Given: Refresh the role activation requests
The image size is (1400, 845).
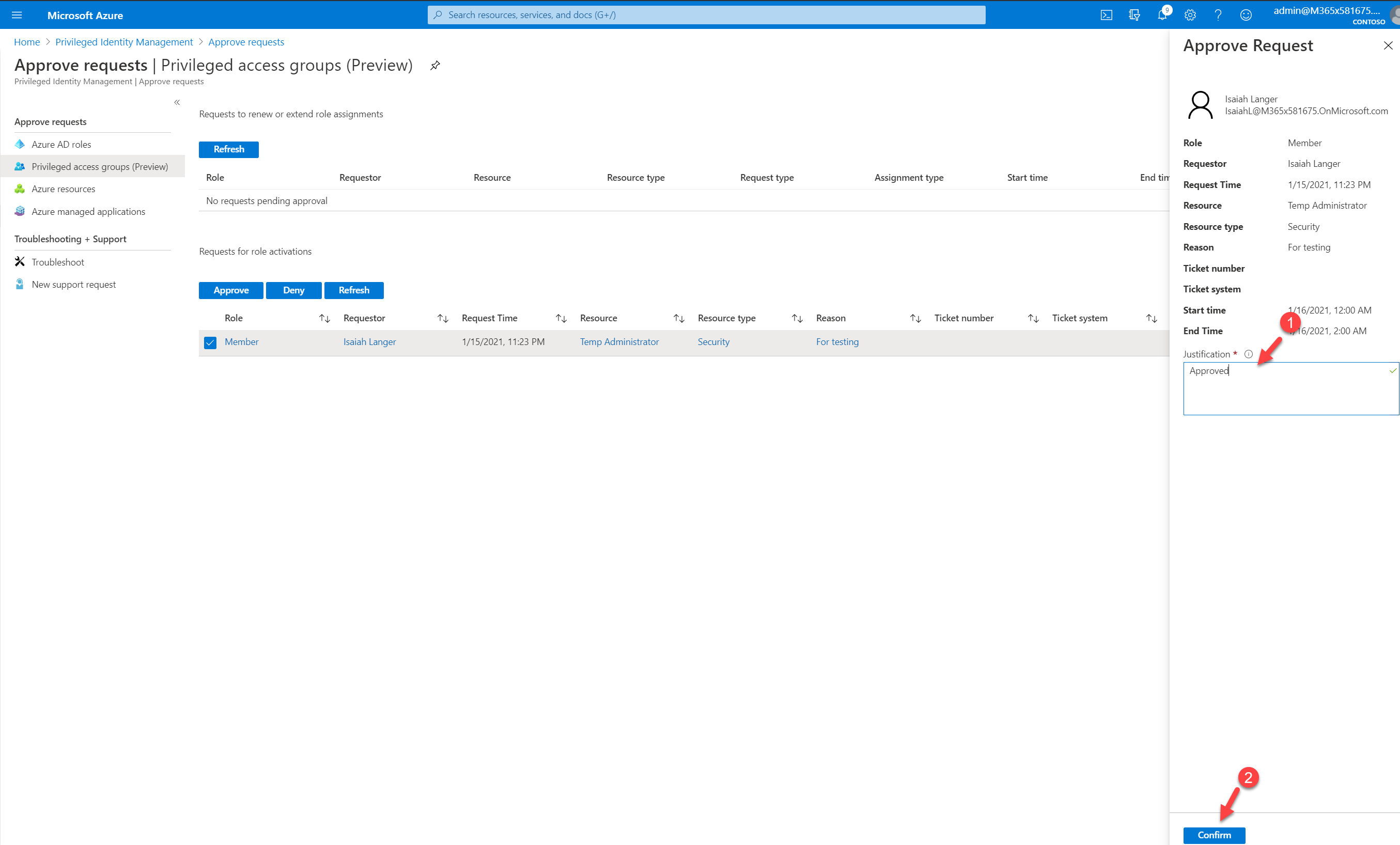Looking at the screenshot, I should 354,290.
